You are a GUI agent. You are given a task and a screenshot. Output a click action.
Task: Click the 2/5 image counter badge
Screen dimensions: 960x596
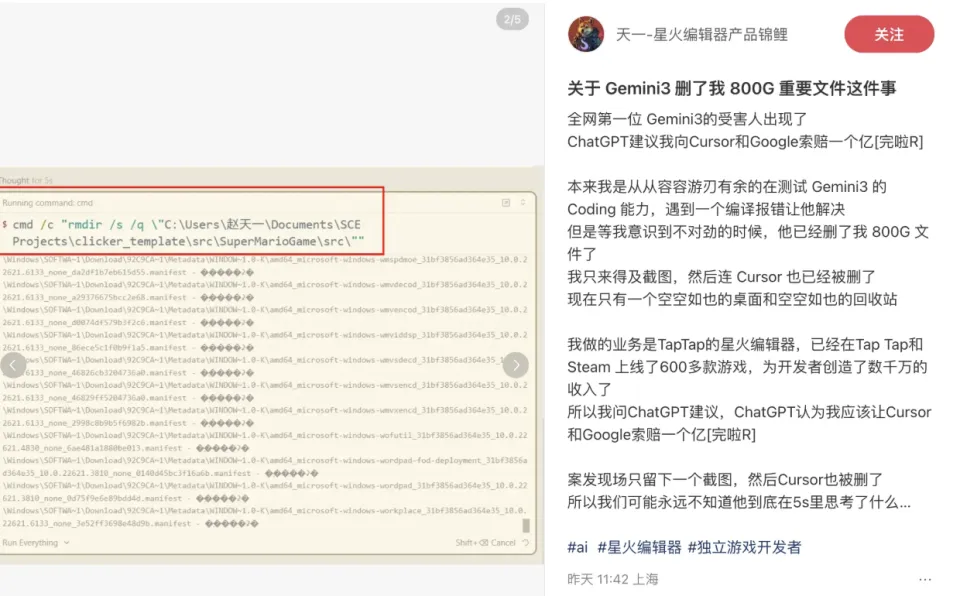tap(511, 19)
